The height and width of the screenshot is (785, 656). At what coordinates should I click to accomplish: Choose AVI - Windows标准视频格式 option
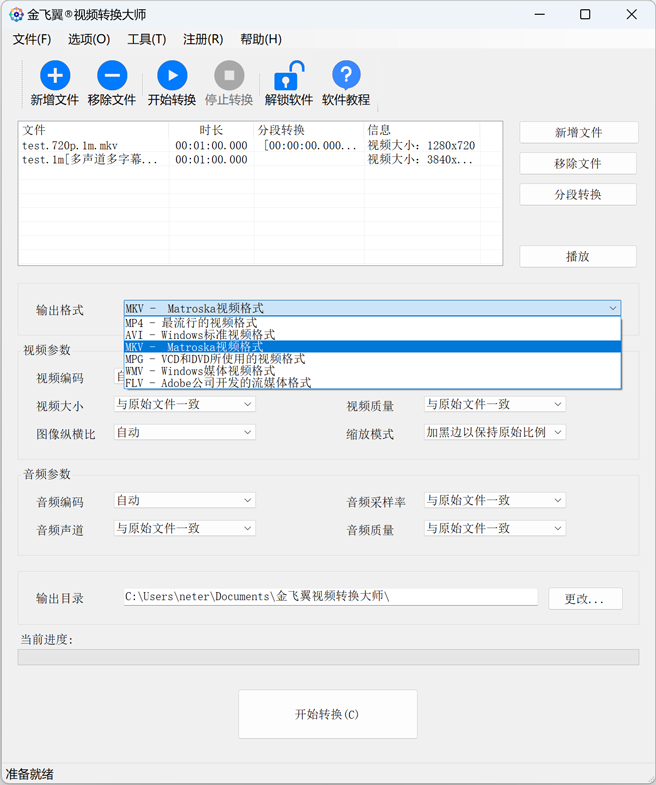(x=373, y=335)
